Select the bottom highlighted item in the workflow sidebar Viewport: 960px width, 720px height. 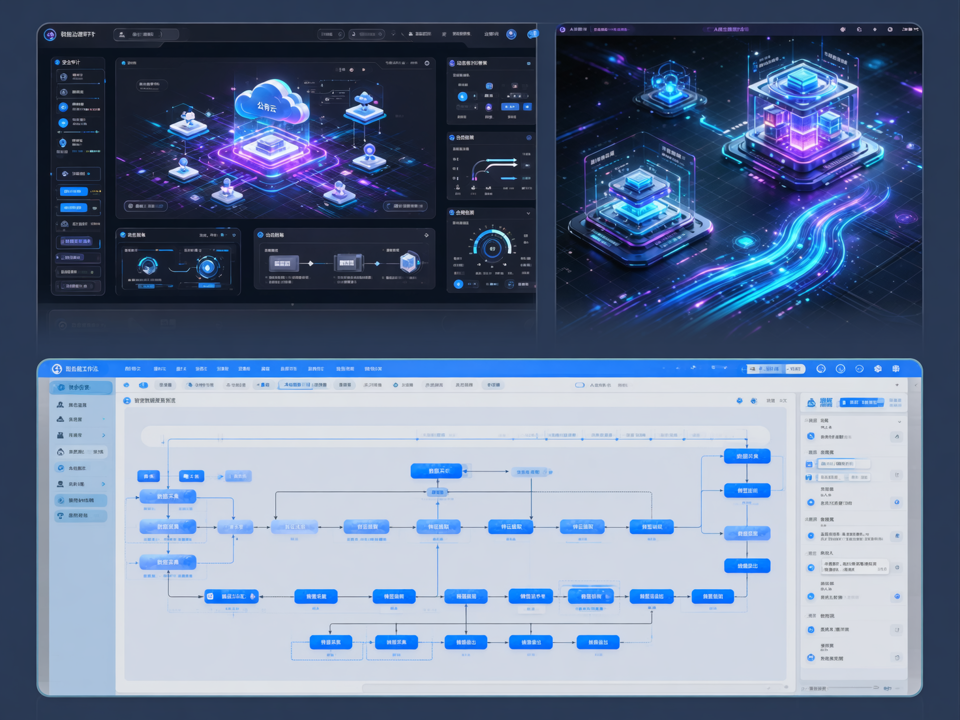coord(81,516)
